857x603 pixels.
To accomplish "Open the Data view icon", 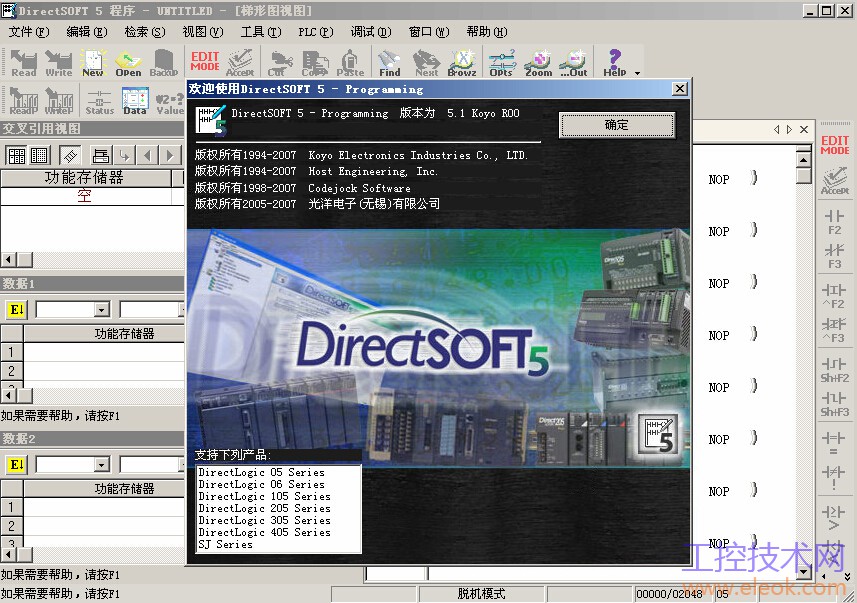I will coord(135,100).
